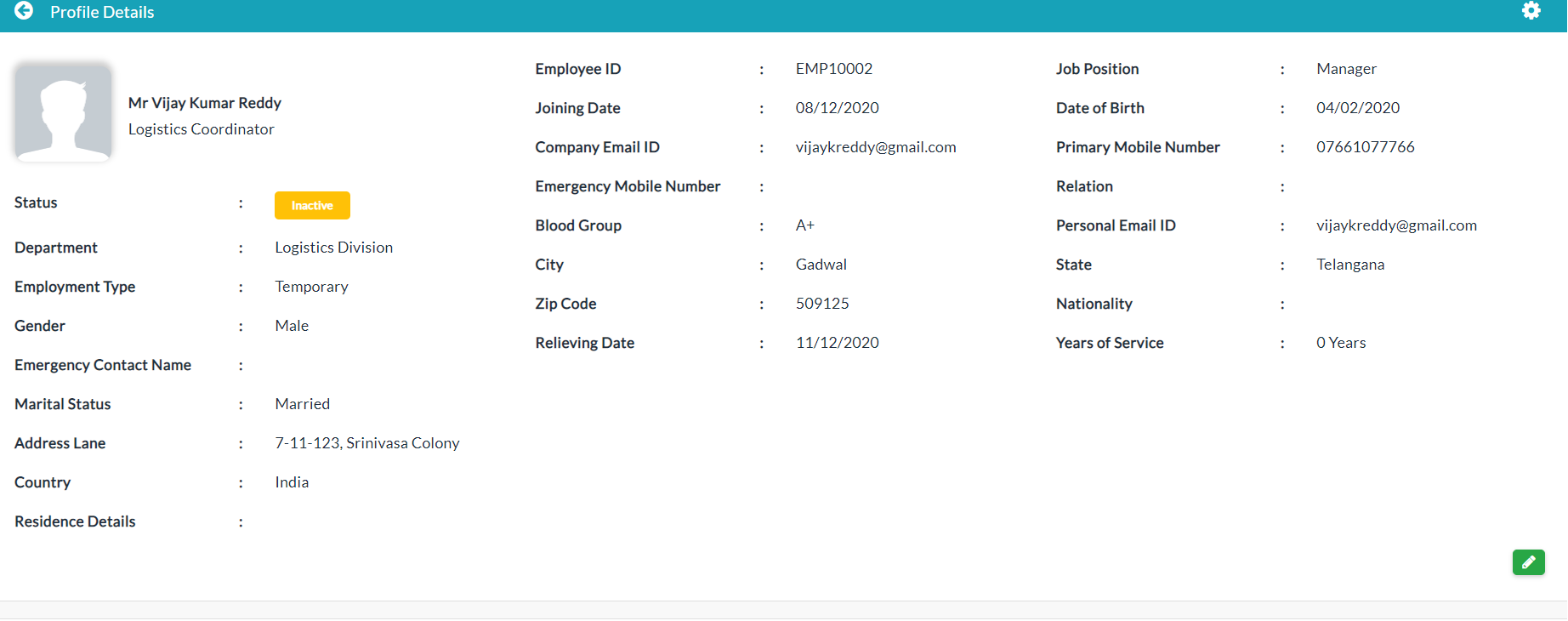Select the name Mr Vijay Kumar Reddy
1568x621 pixels.
pos(205,103)
